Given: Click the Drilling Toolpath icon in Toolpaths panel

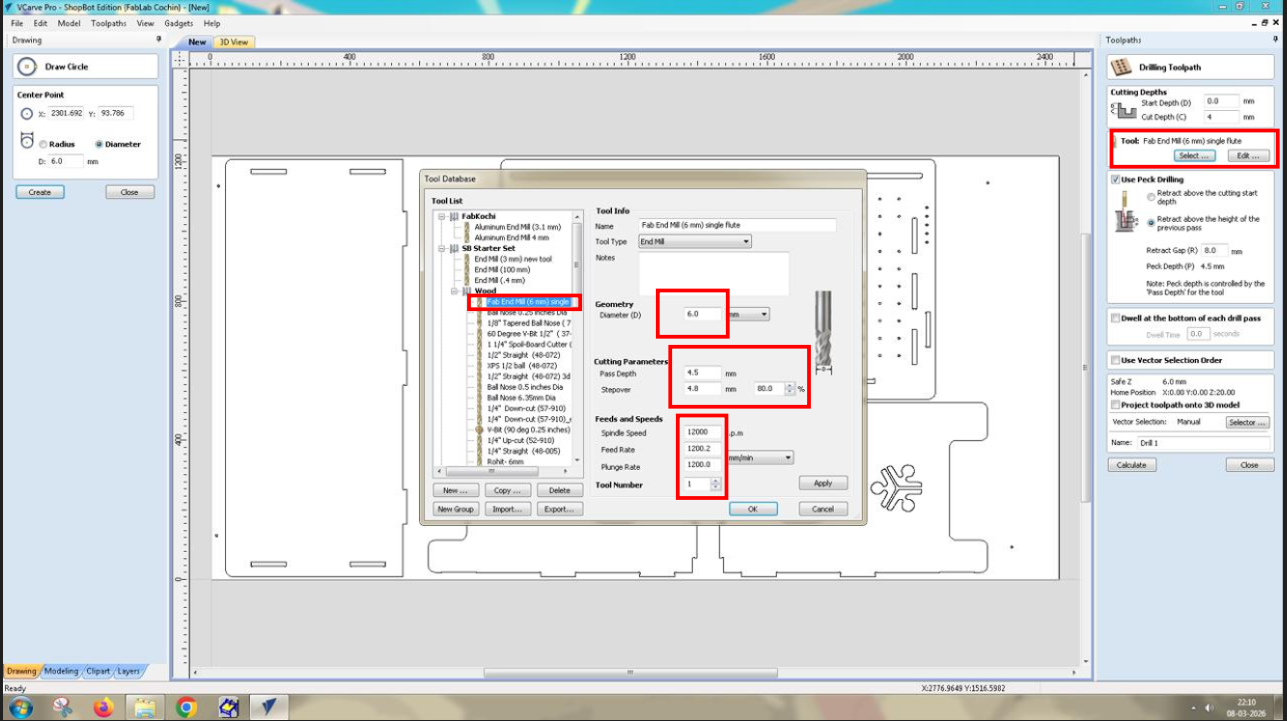Looking at the screenshot, I should click(x=1122, y=67).
